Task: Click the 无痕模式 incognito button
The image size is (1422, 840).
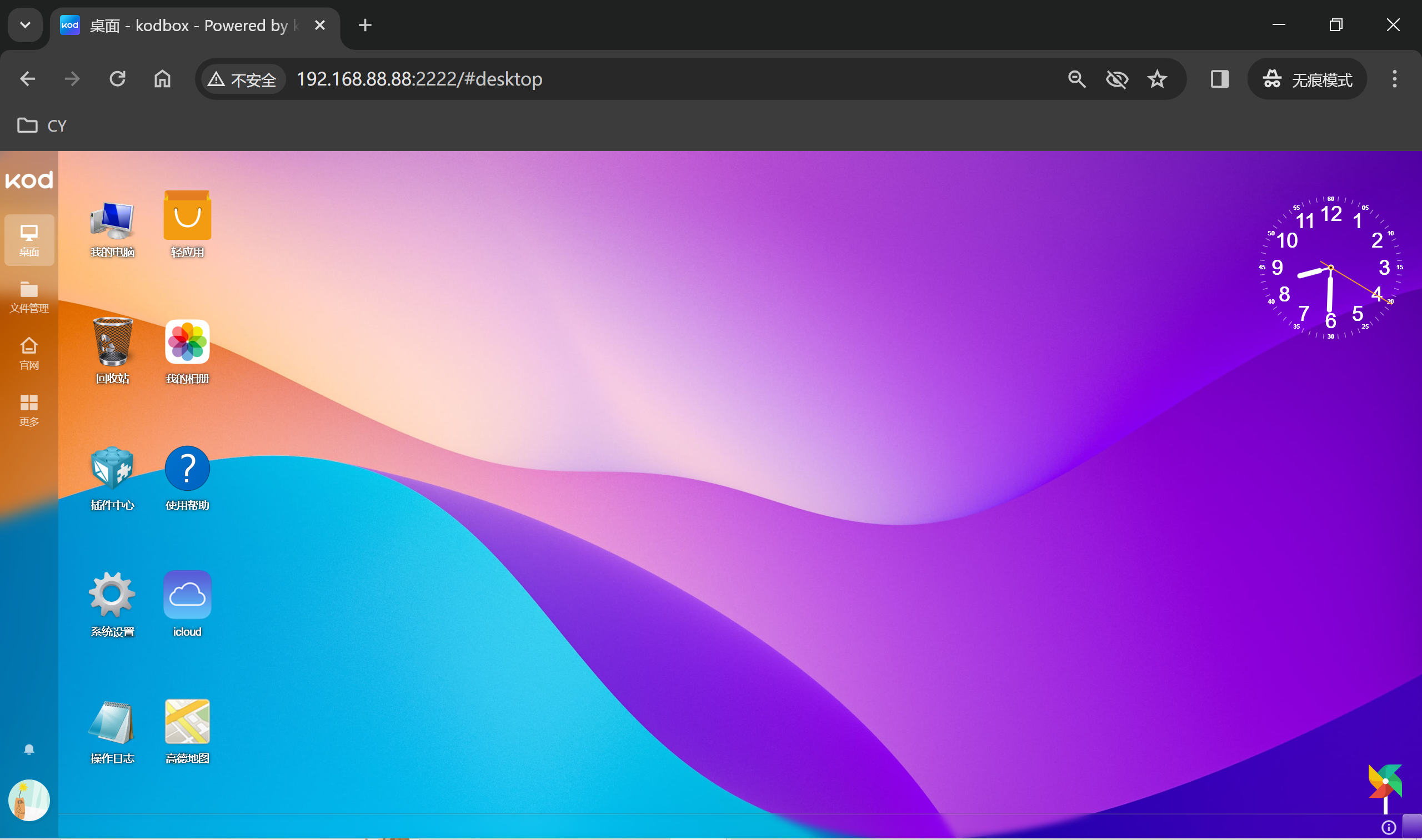Action: tap(1307, 79)
